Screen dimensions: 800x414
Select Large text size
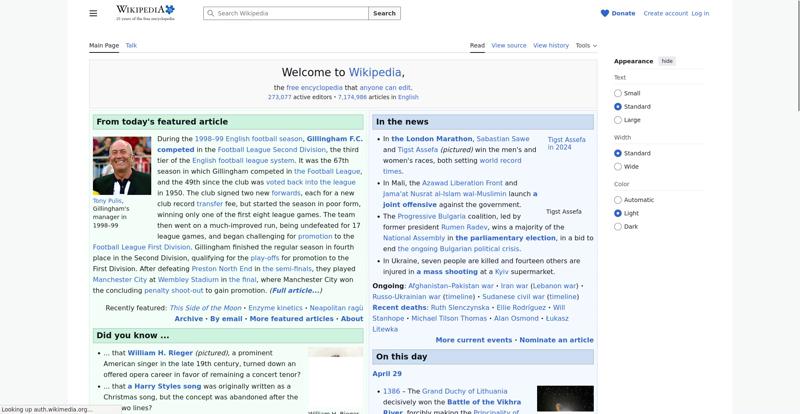[x=618, y=120]
